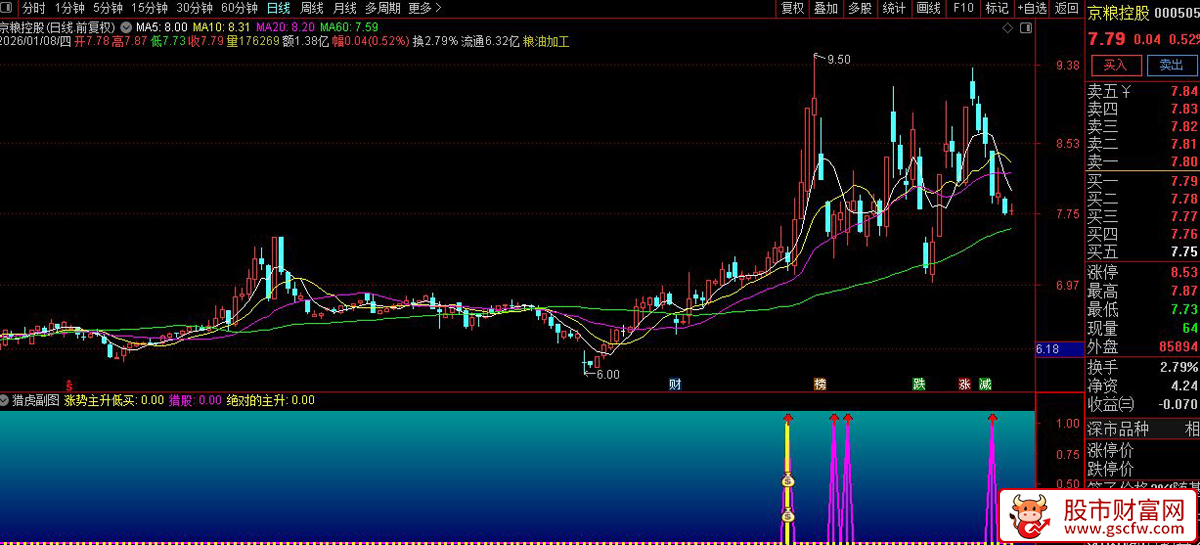Click the orange 榜 event marker
The image size is (1200, 545).
(x=820, y=384)
